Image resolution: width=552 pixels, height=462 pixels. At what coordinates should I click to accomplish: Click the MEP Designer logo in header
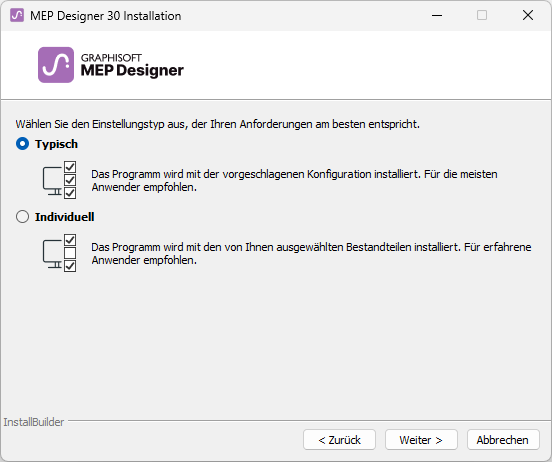[56, 65]
